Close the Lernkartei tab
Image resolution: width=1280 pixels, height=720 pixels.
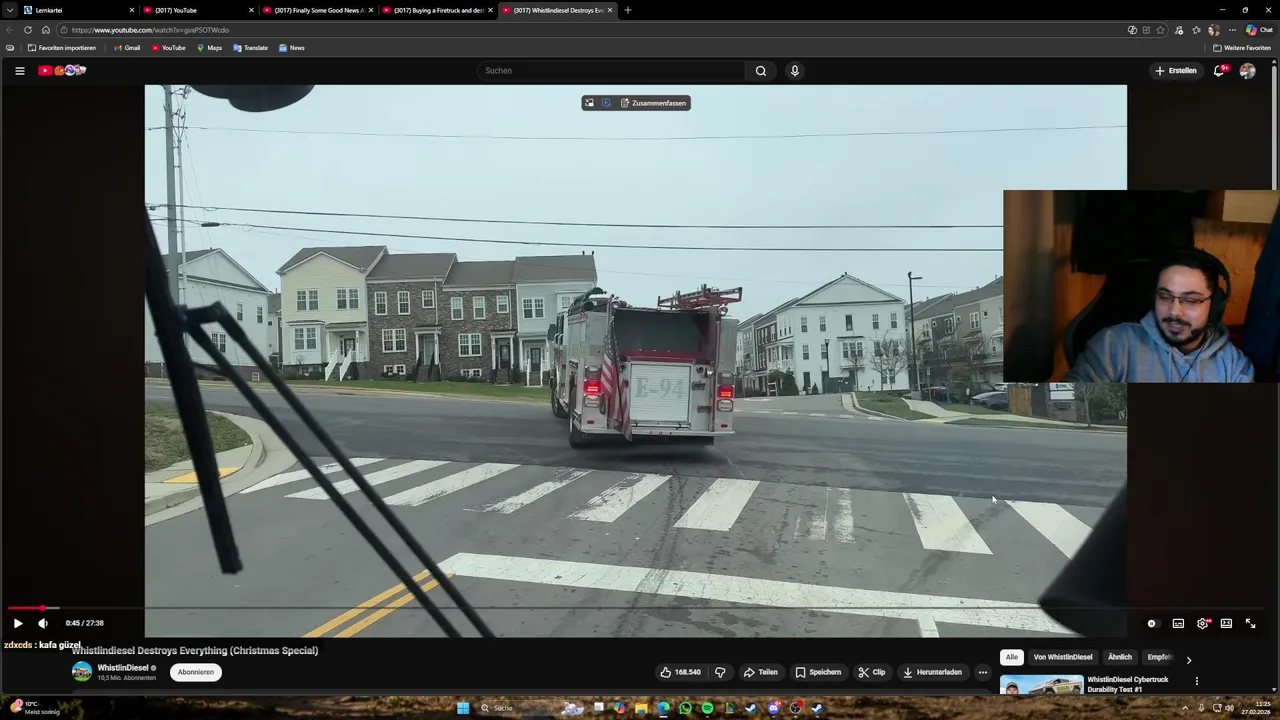click(x=131, y=10)
